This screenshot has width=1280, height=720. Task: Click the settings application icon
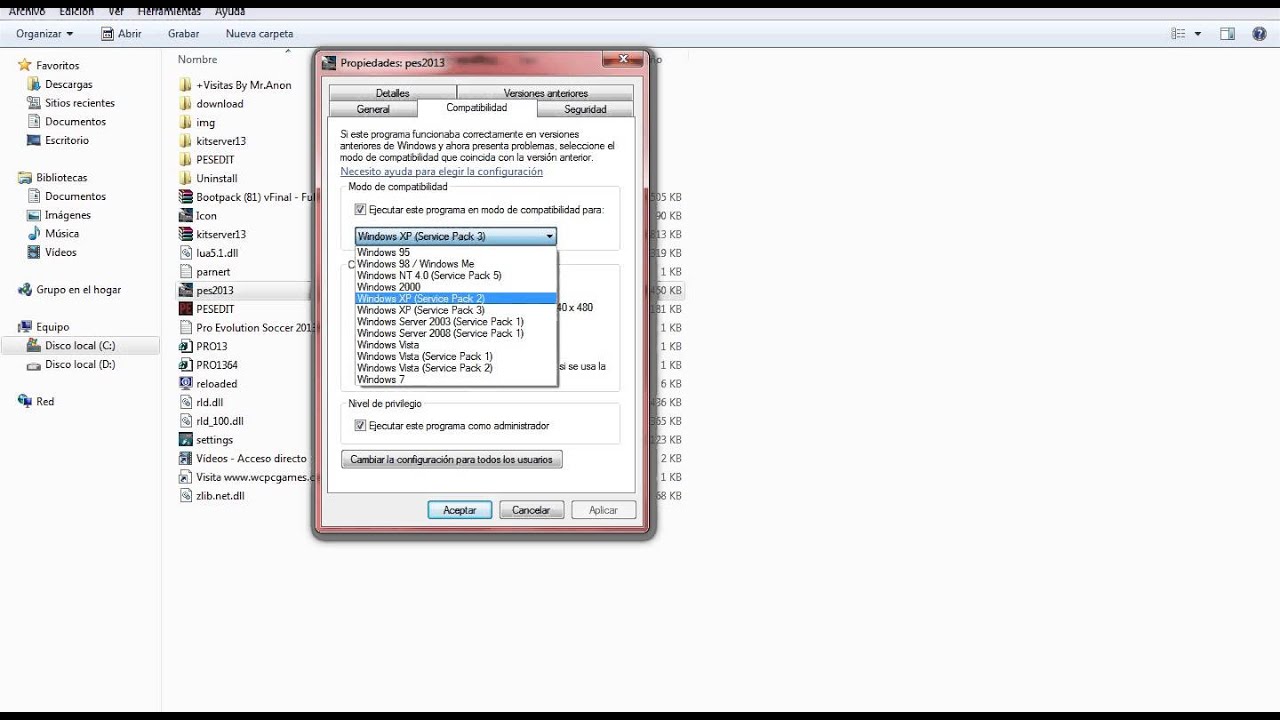(186, 439)
